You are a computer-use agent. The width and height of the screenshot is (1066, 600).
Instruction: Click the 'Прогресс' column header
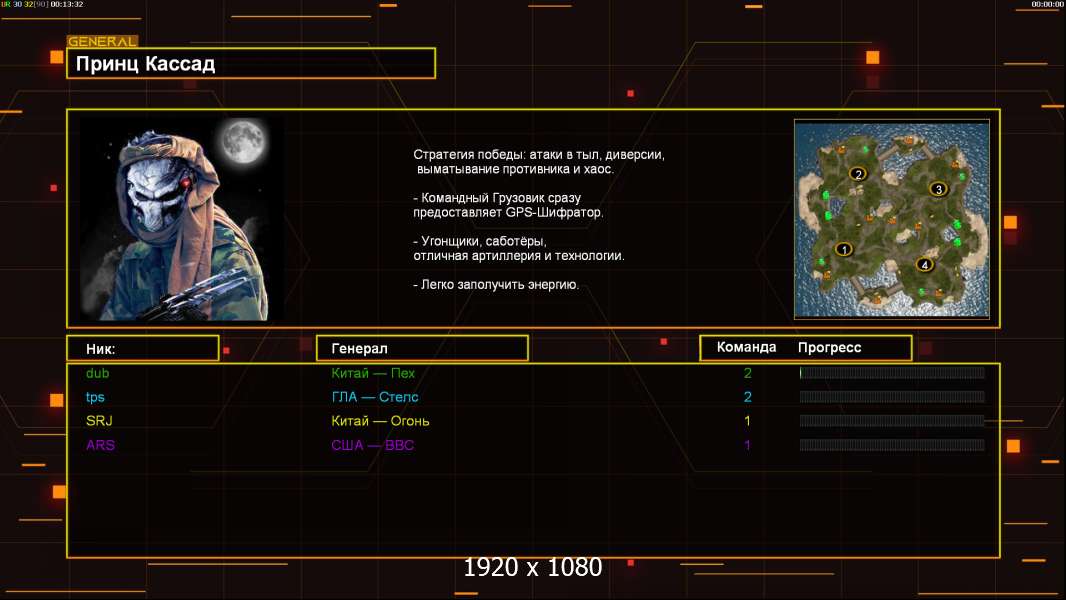point(829,347)
